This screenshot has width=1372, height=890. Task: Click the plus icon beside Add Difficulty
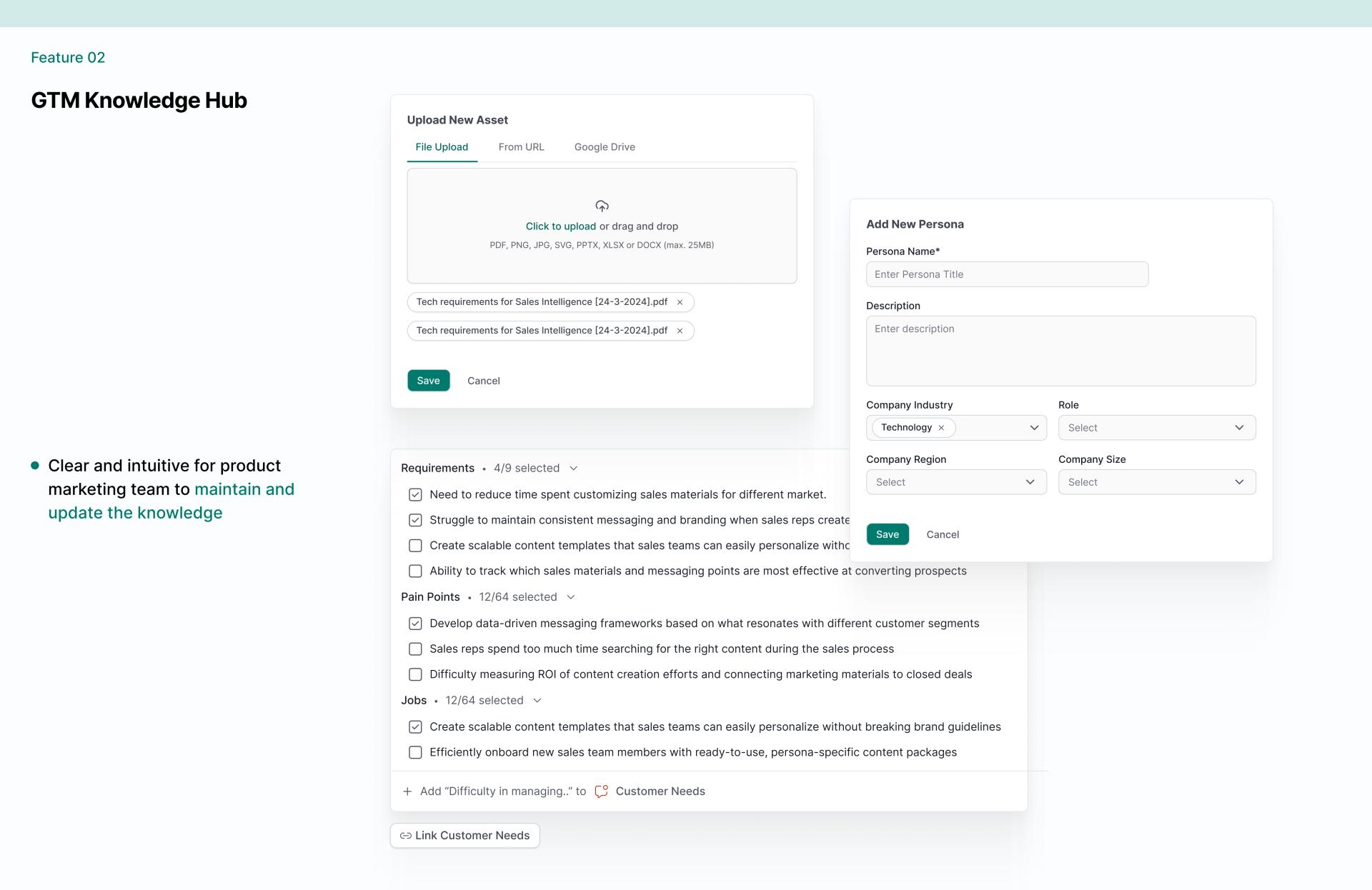coord(407,791)
